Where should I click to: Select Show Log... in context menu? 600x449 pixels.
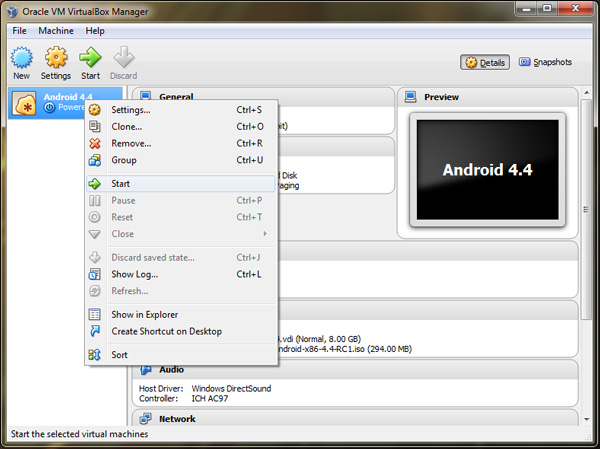click(181, 274)
